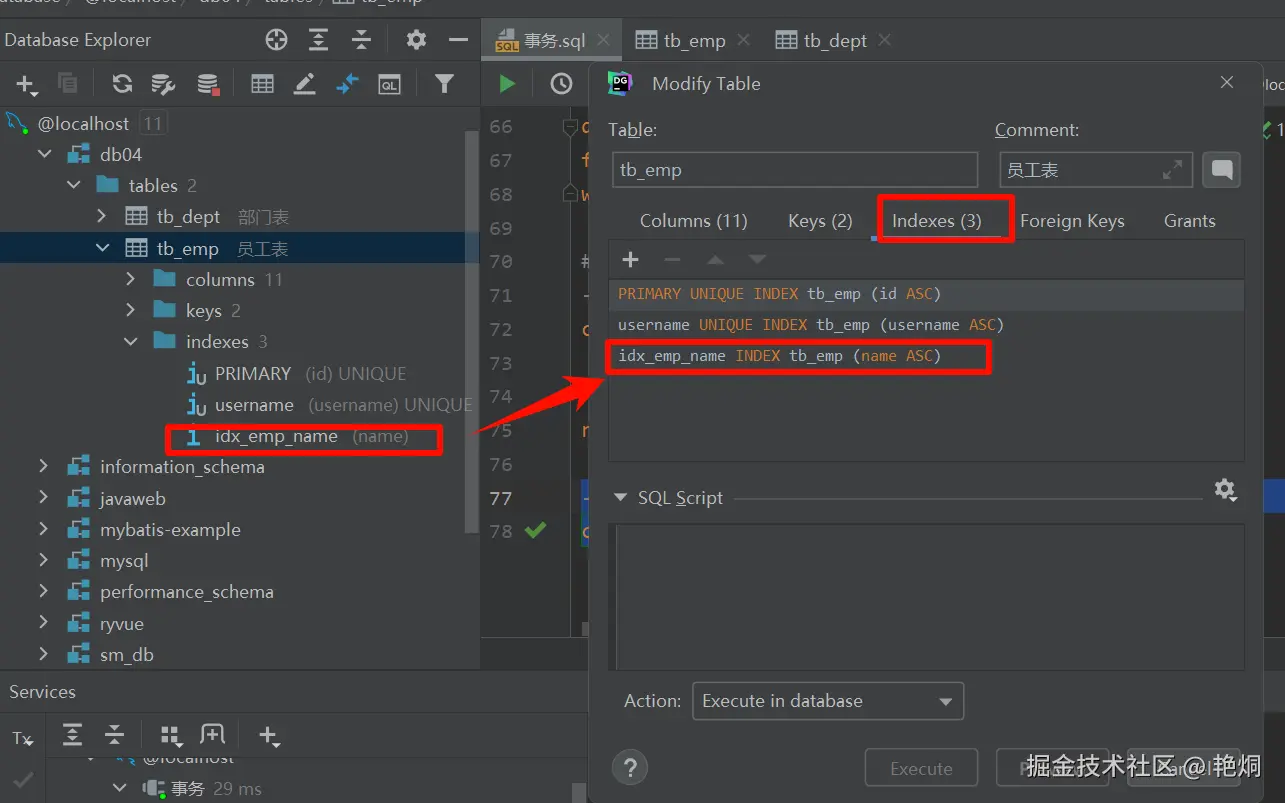
Task: Expand the keys folder under tb_emp
Action: point(131,310)
